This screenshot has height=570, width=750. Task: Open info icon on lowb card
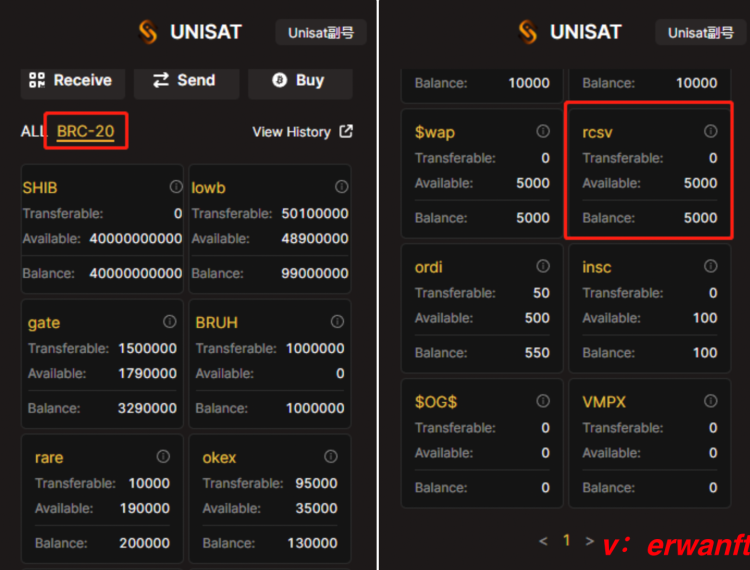(342, 186)
